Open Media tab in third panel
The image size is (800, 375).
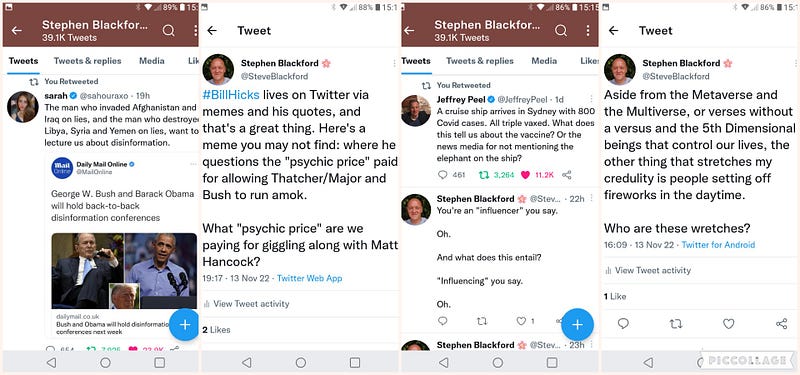click(544, 61)
